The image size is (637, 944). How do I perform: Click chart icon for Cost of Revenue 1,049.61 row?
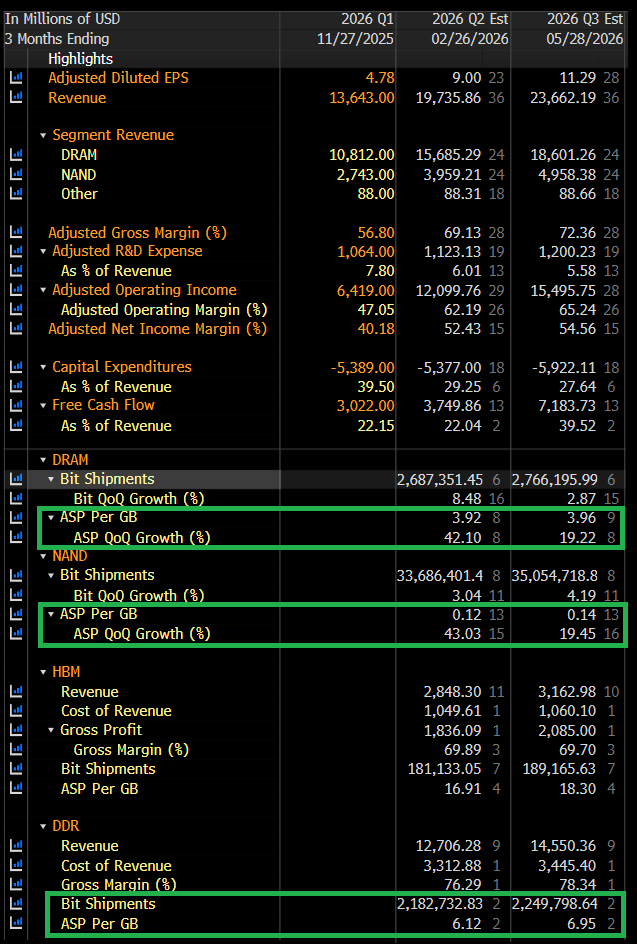click(16, 711)
